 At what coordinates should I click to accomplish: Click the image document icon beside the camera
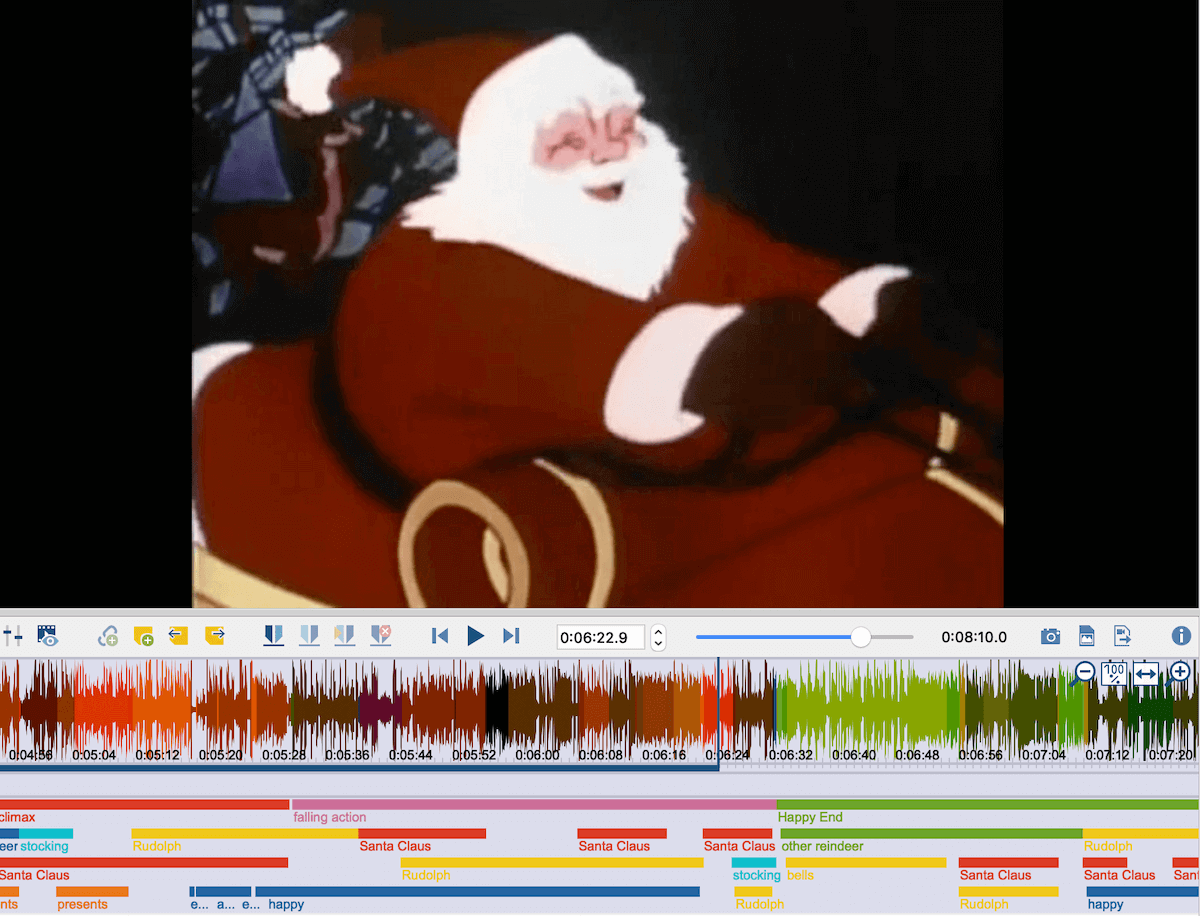click(x=1086, y=636)
